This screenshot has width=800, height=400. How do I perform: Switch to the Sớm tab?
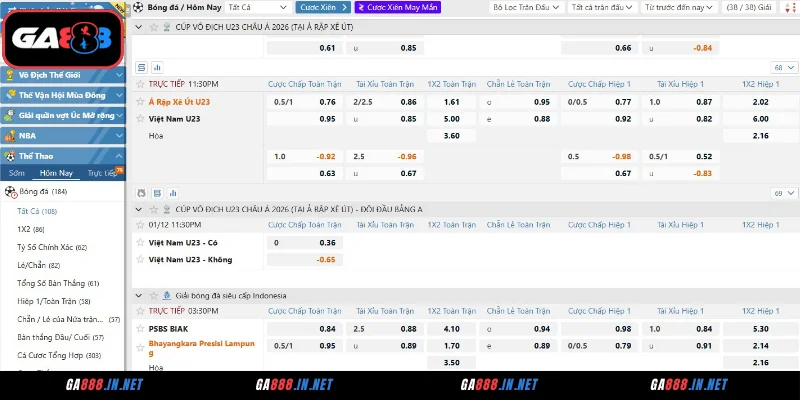click(x=18, y=174)
